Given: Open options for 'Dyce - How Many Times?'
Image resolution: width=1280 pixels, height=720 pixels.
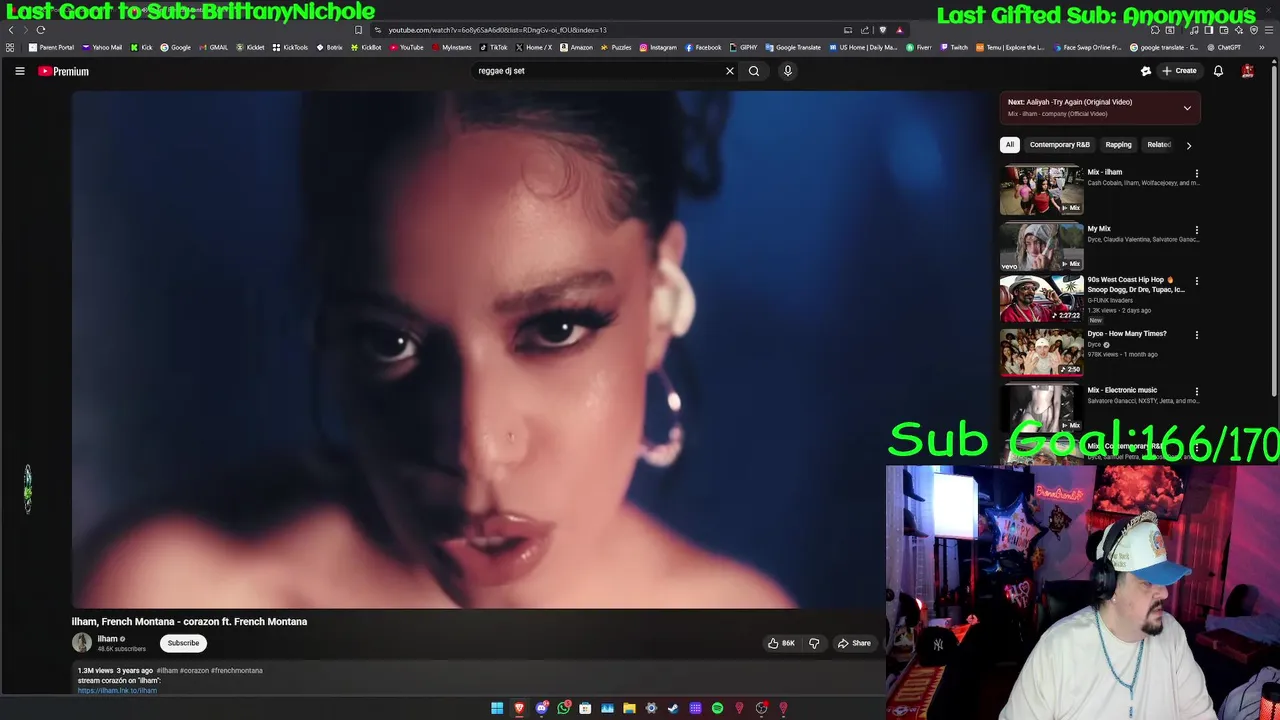Looking at the screenshot, I should tap(1196, 335).
